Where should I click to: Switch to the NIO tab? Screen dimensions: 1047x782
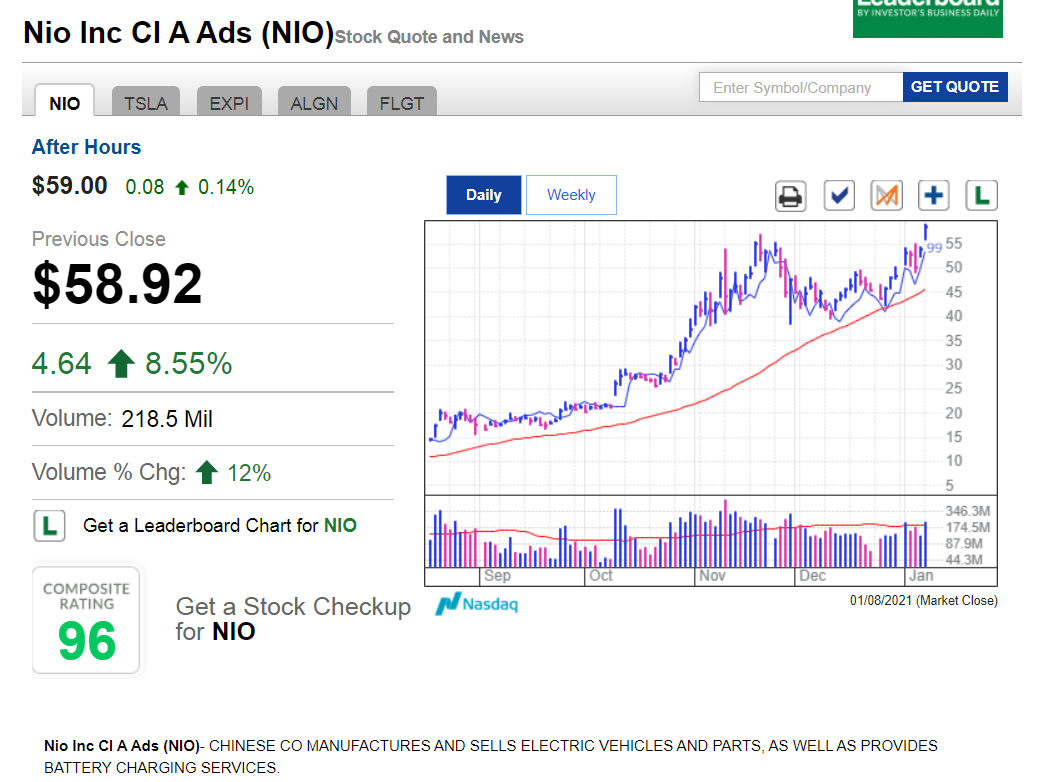point(65,103)
